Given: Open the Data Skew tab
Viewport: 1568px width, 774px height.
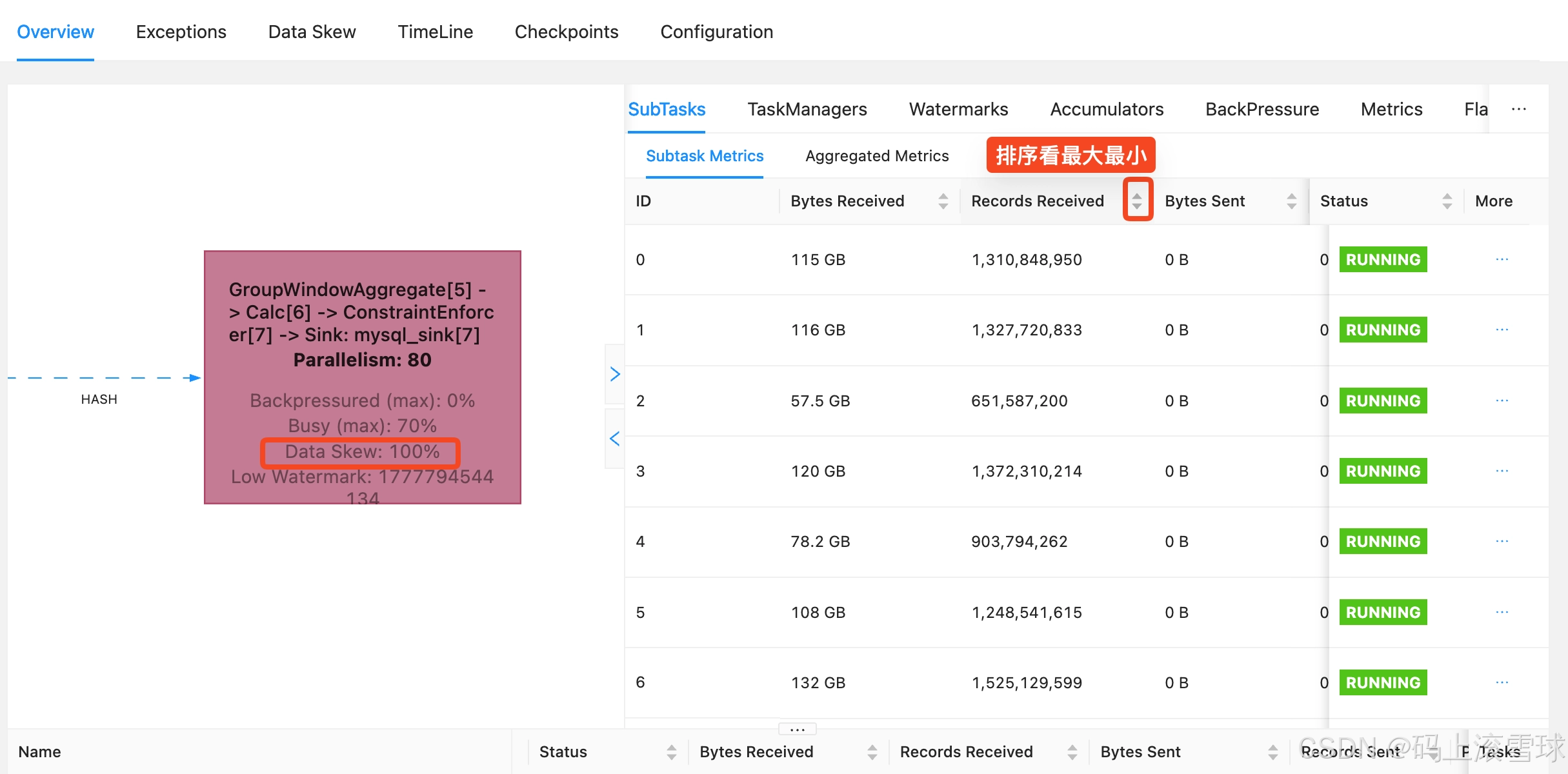Looking at the screenshot, I should point(312,32).
